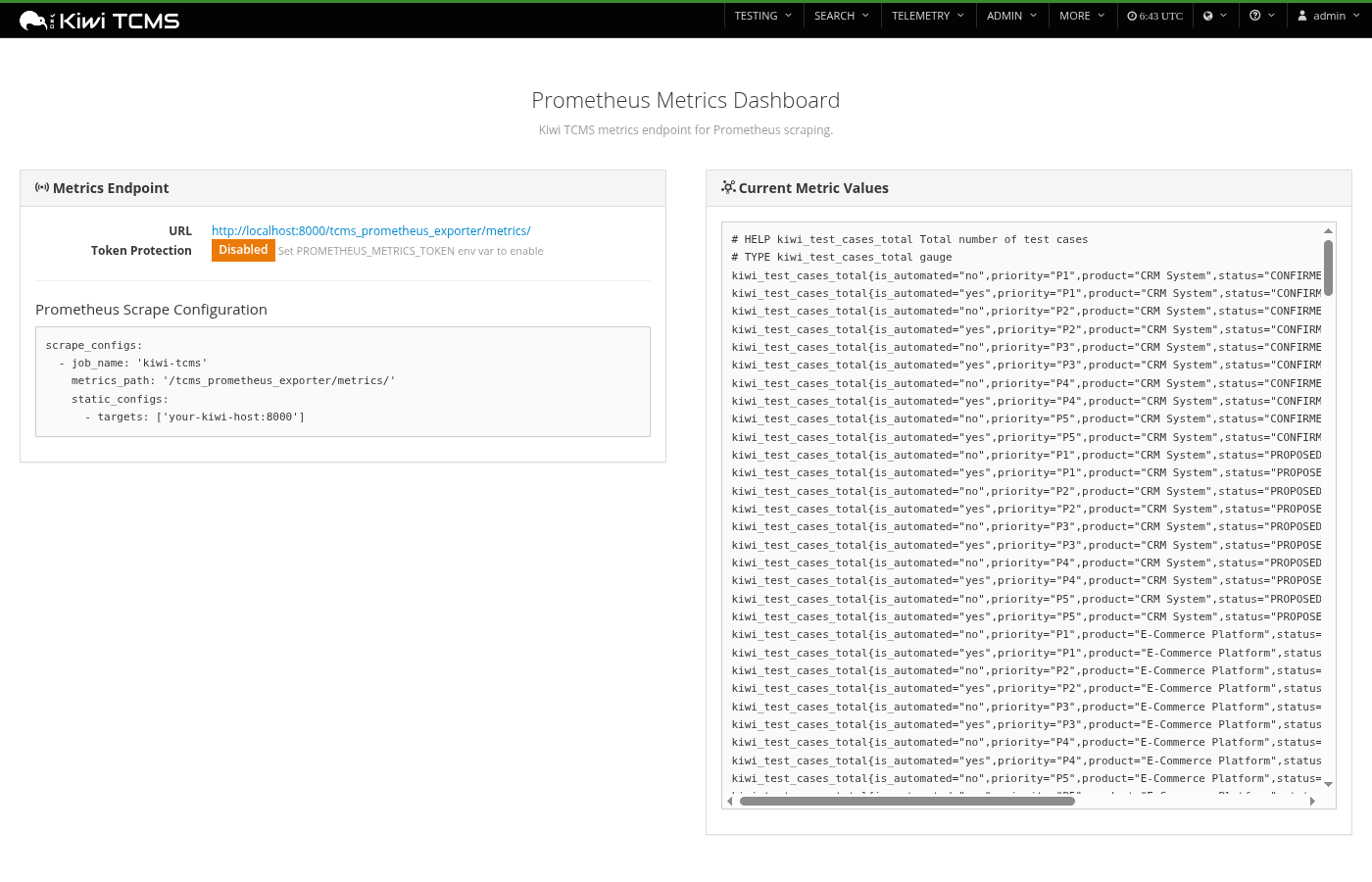Click the scroll-left arrow in metrics box
Screen dimensions: 1372x882
(x=730, y=801)
